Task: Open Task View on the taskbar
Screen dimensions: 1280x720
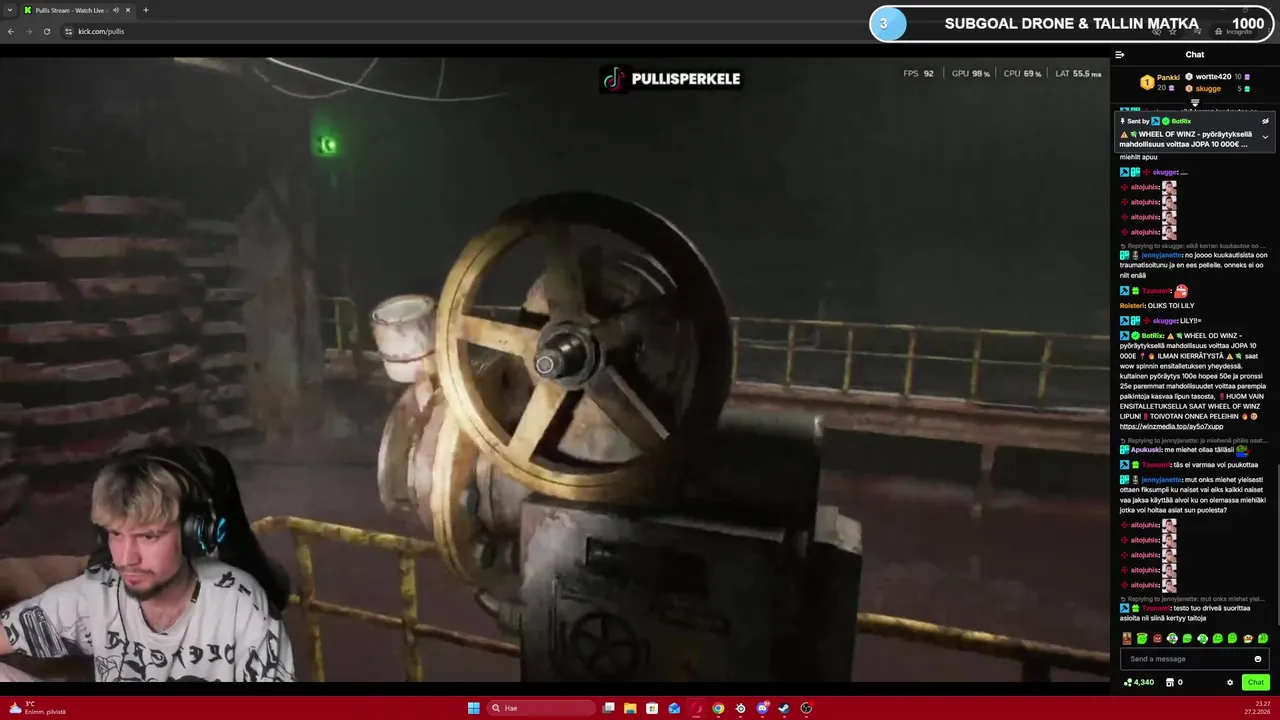Action: pos(608,708)
